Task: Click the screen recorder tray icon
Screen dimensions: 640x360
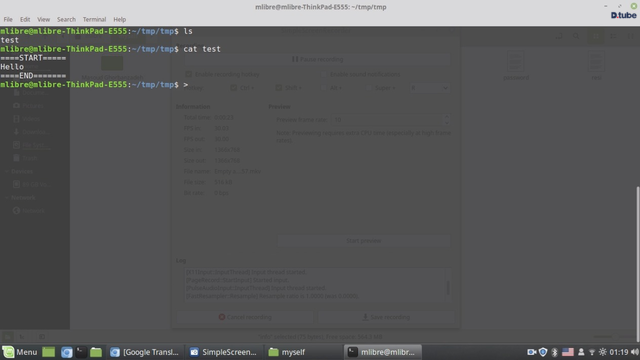Action: (531, 352)
